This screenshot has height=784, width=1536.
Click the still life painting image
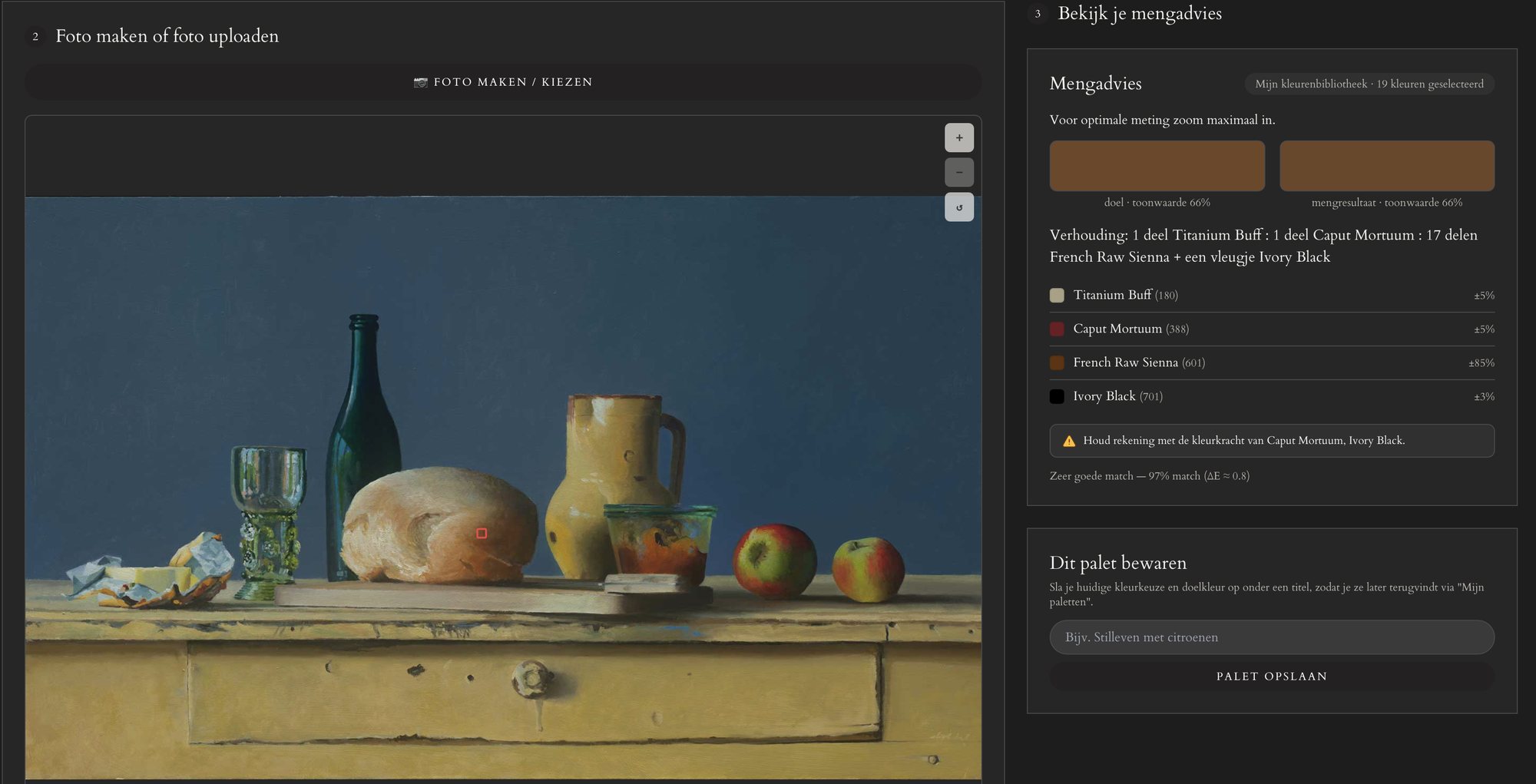(503, 488)
